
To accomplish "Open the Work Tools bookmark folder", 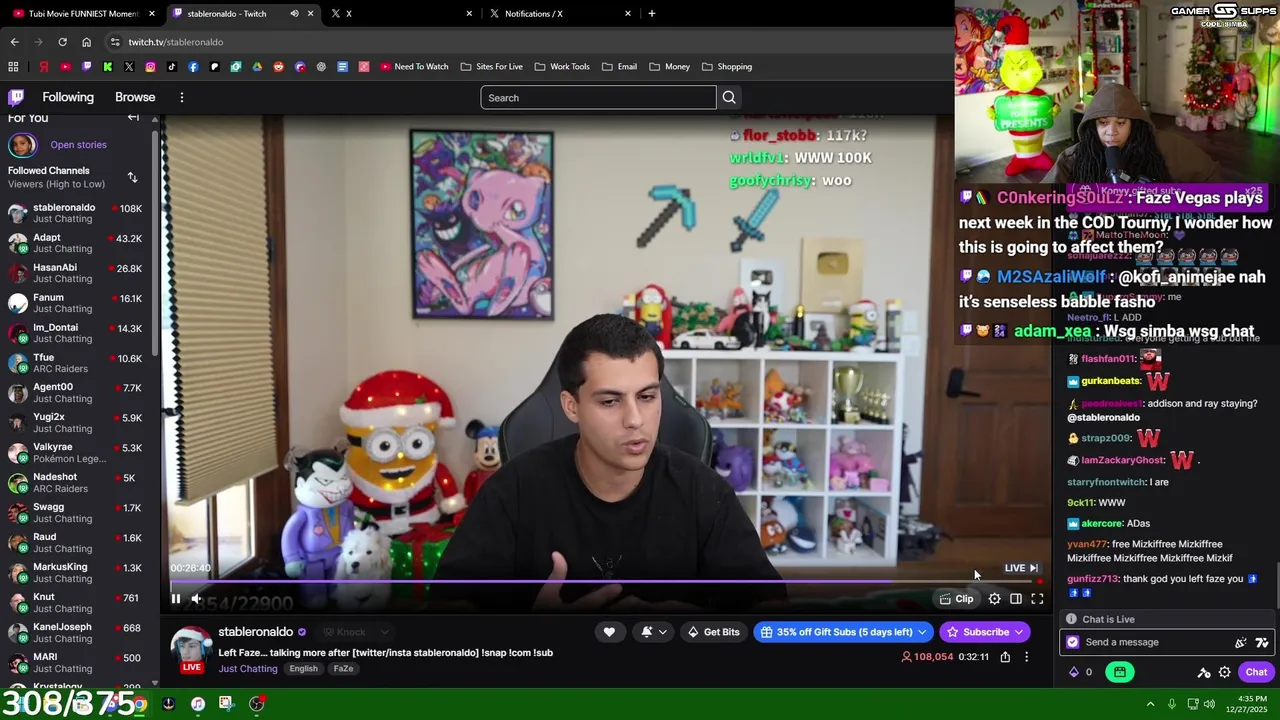I will 562,66.
